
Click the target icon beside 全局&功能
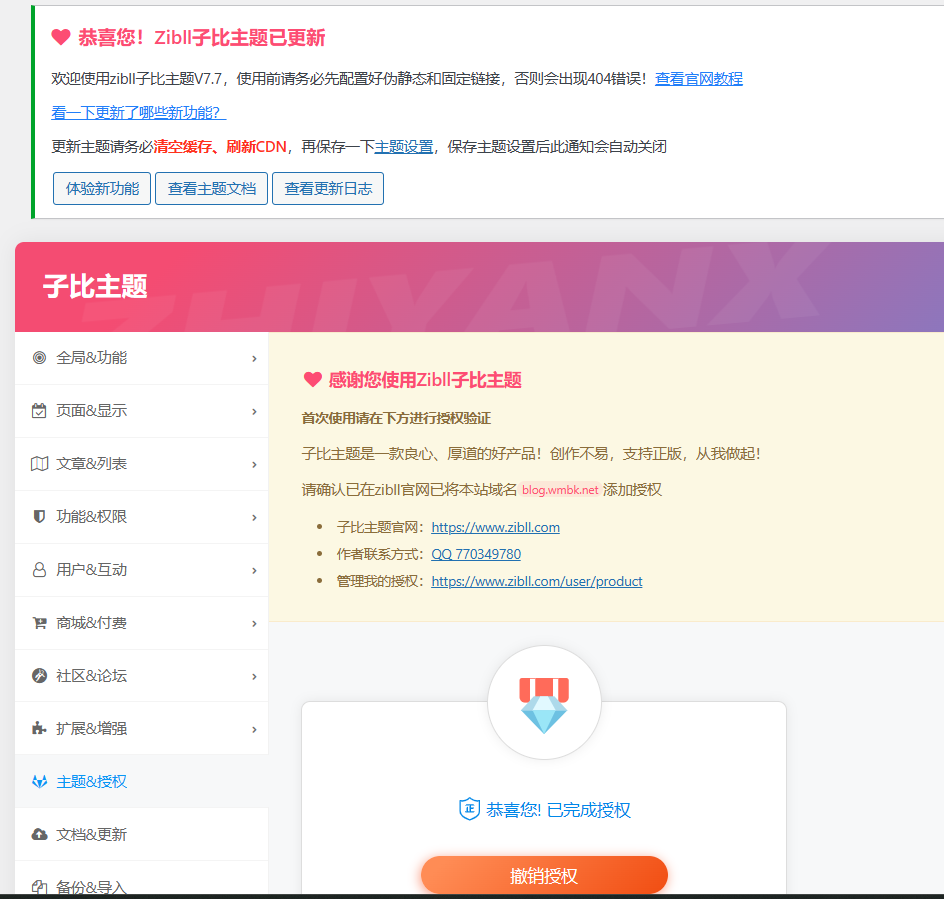pos(39,358)
